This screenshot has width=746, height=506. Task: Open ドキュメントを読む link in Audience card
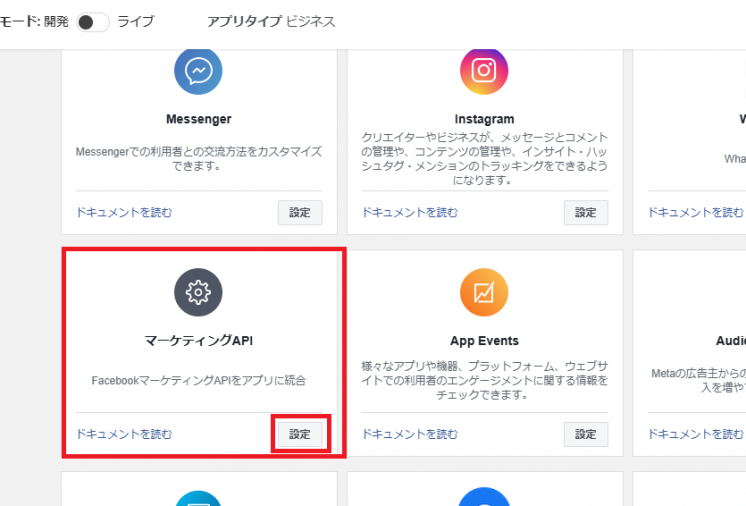point(696,434)
